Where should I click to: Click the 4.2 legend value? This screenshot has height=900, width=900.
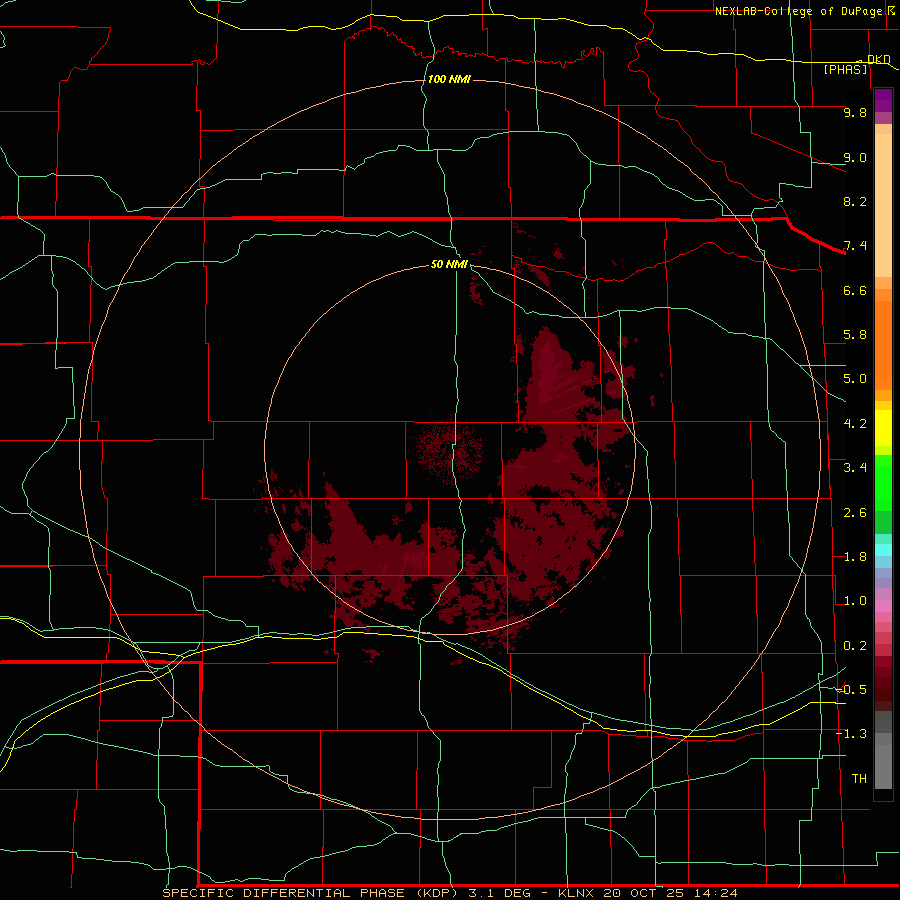click(x=855, y=424)
